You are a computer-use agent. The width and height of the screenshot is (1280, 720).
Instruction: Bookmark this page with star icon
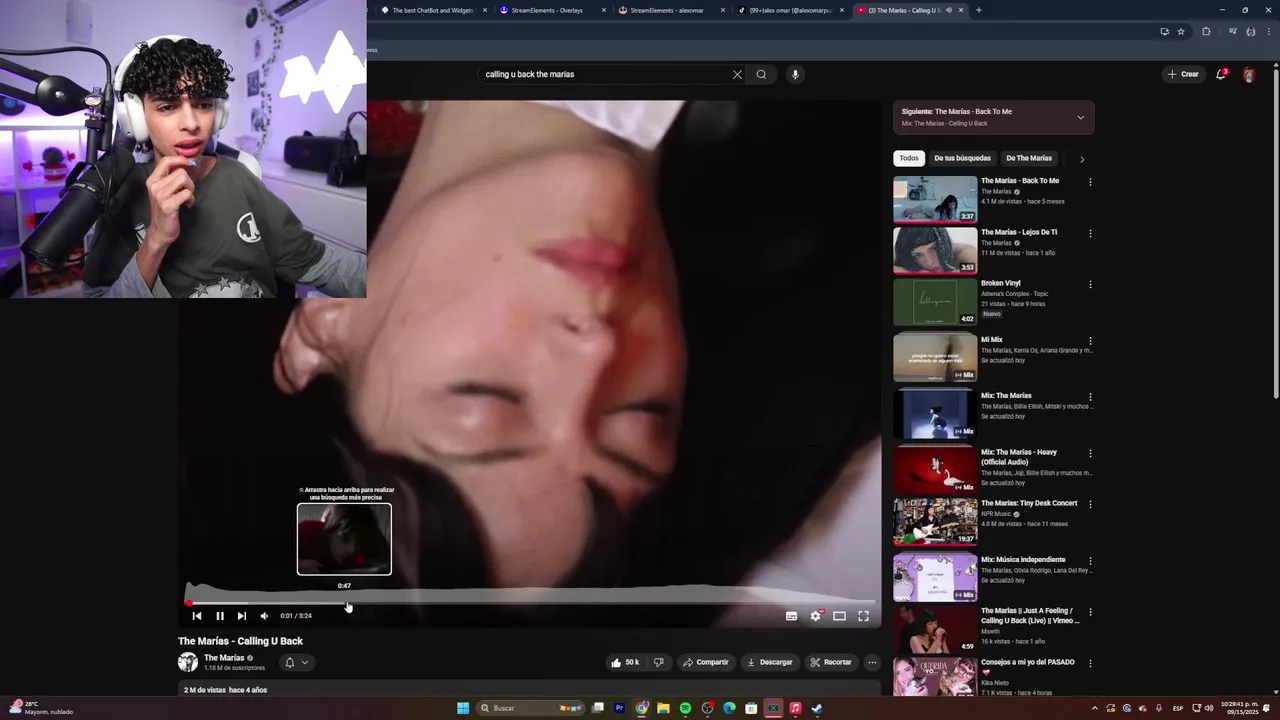(1181, 31)
